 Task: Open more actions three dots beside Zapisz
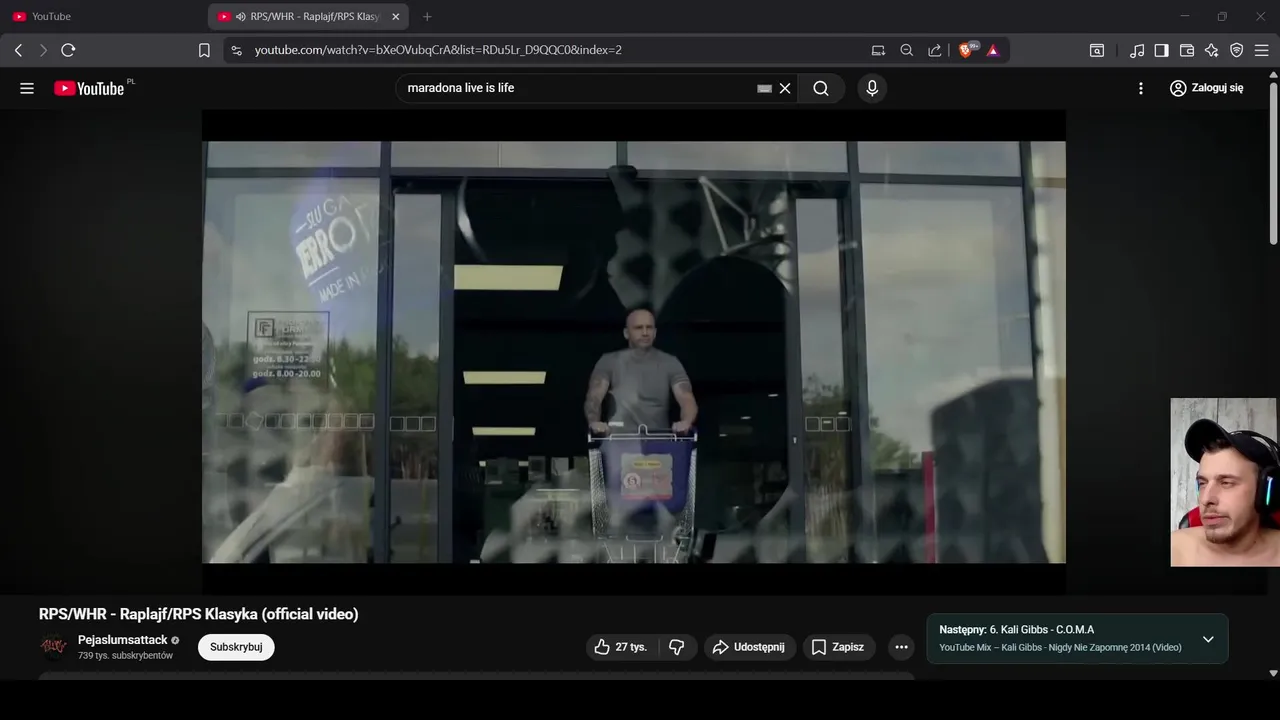coord(901,647)
